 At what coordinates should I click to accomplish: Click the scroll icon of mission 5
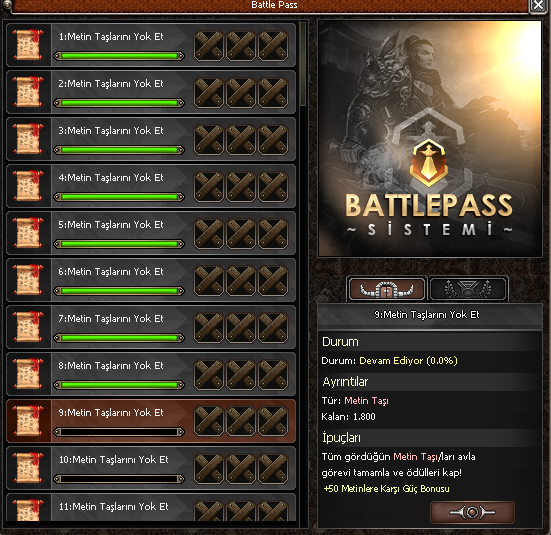(28, 233)
